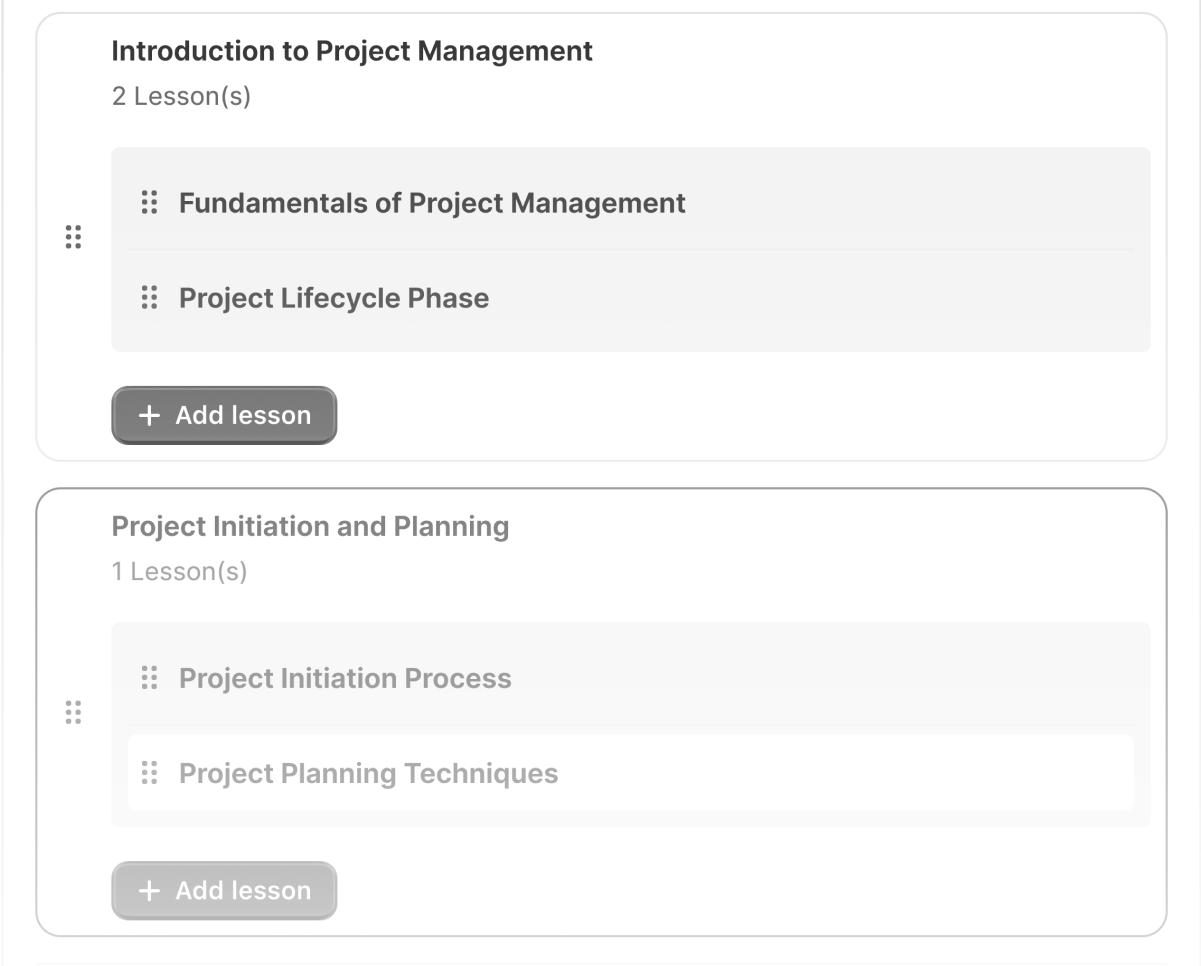Grab the Introduction to Project Management section drag handle
This screenshot has height=966, width=1201.
pyautogui.click(x=73, y=238)
